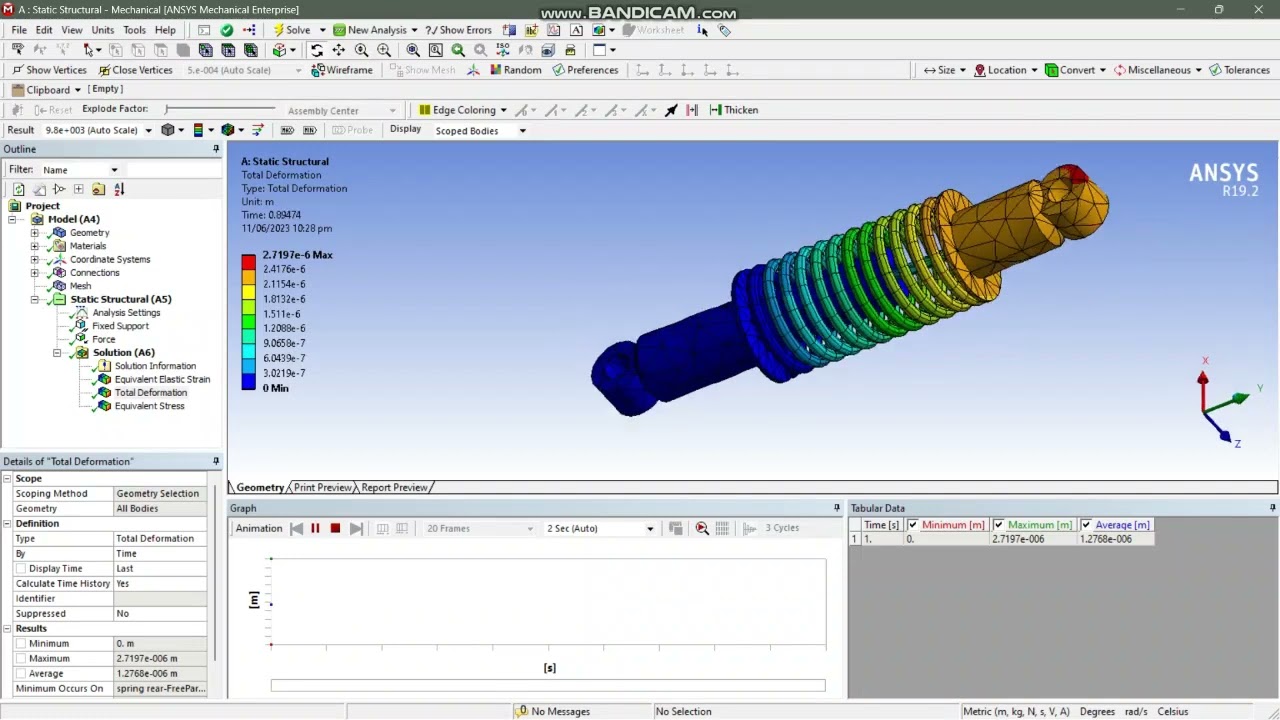The height and width of the screenshot is (720, 1280).
Task: Click refresh icon in Outline toolbar
Action: coord(18,189)
